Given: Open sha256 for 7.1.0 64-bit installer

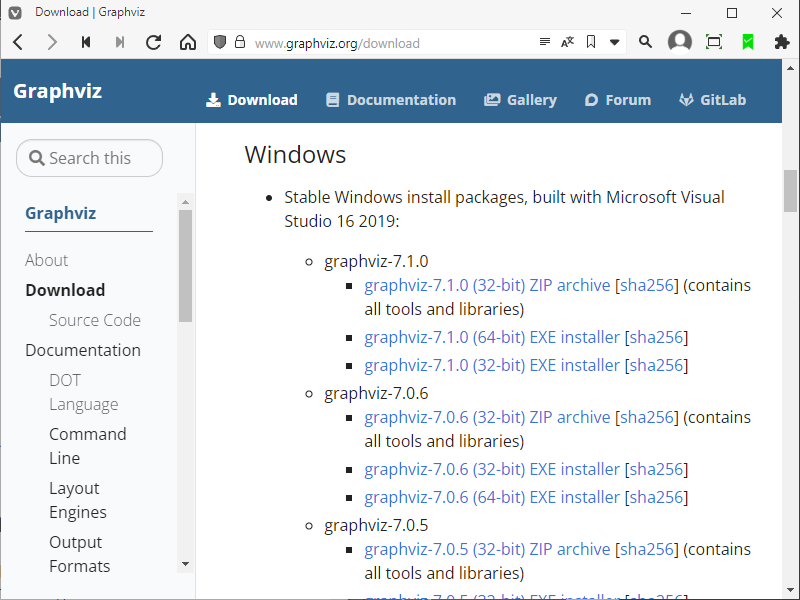Looking at the screenshot, I should tap(657, 337).
